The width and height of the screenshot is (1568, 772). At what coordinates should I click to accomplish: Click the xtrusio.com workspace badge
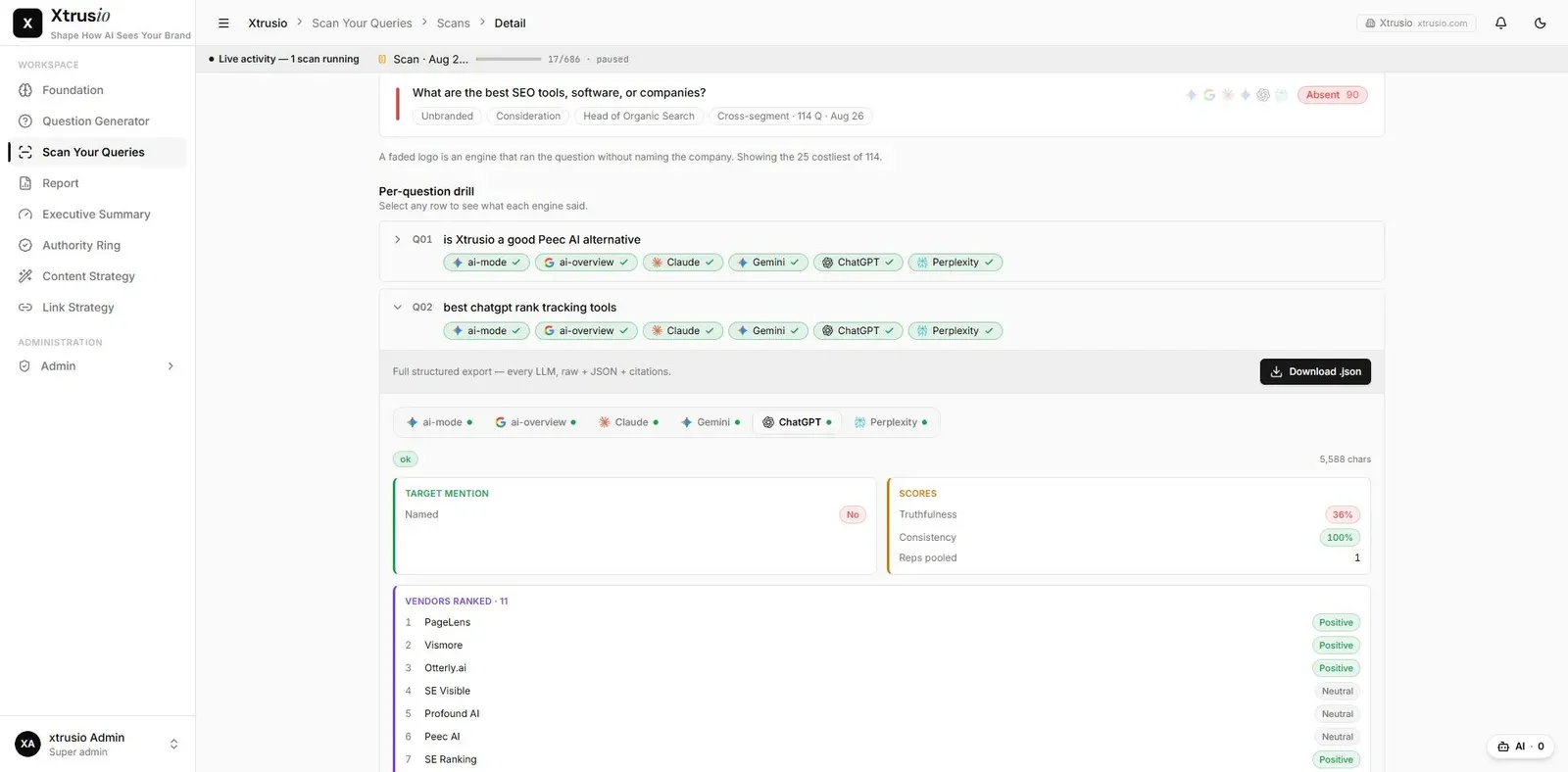tap(1416, 23)
